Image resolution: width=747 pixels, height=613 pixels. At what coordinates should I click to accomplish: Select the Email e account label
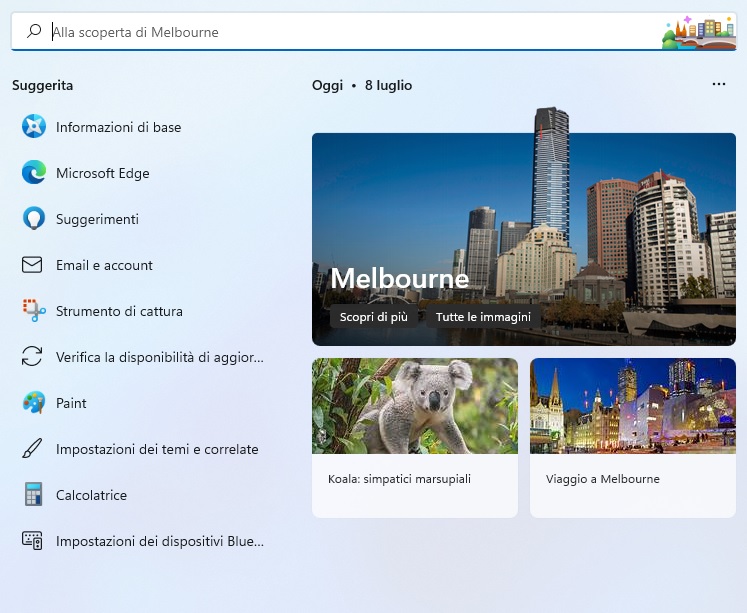(x=104, y=265)
